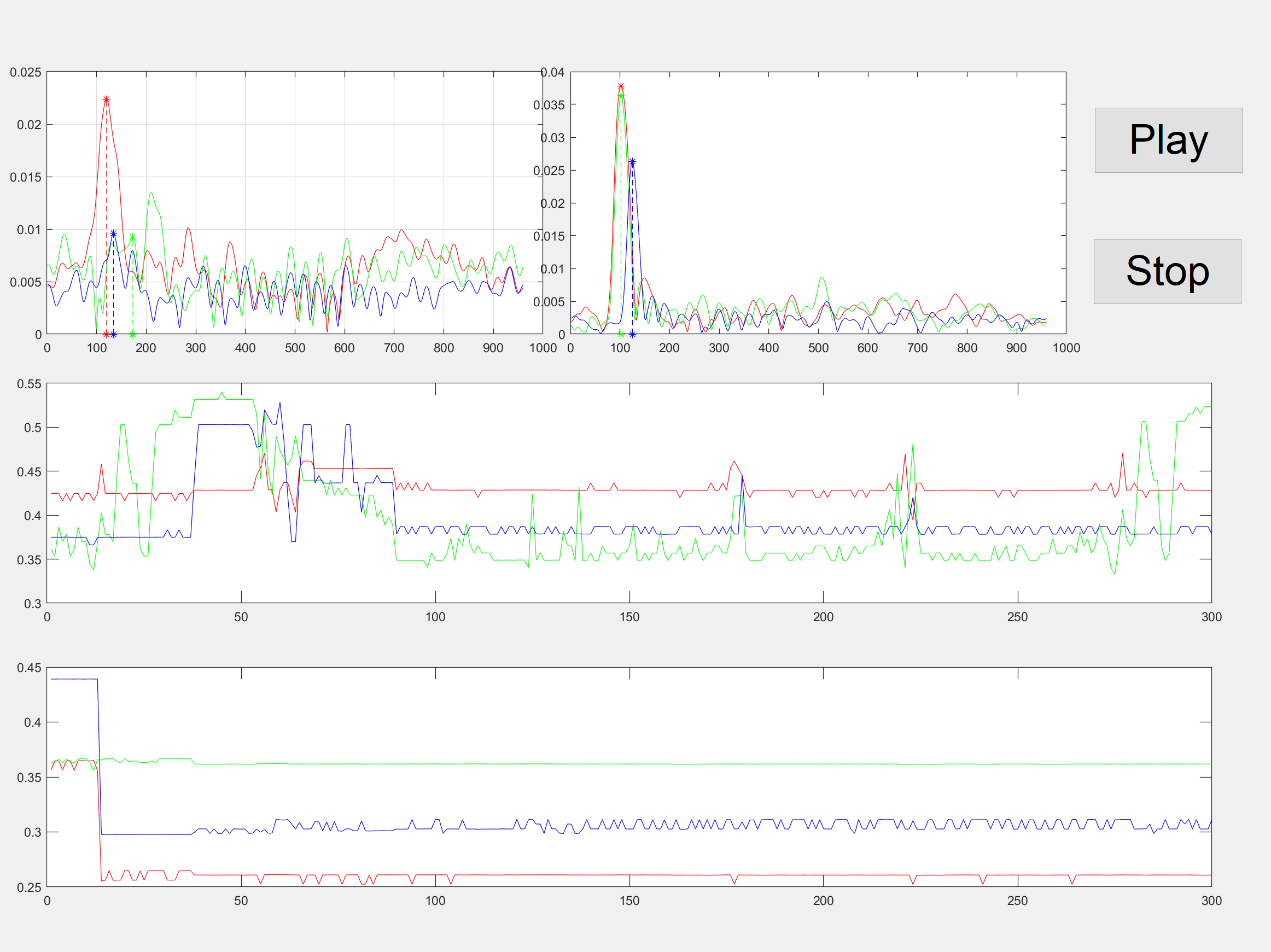
Task: Click green x-axis star in top-right plot
Action: coord(621,335)
